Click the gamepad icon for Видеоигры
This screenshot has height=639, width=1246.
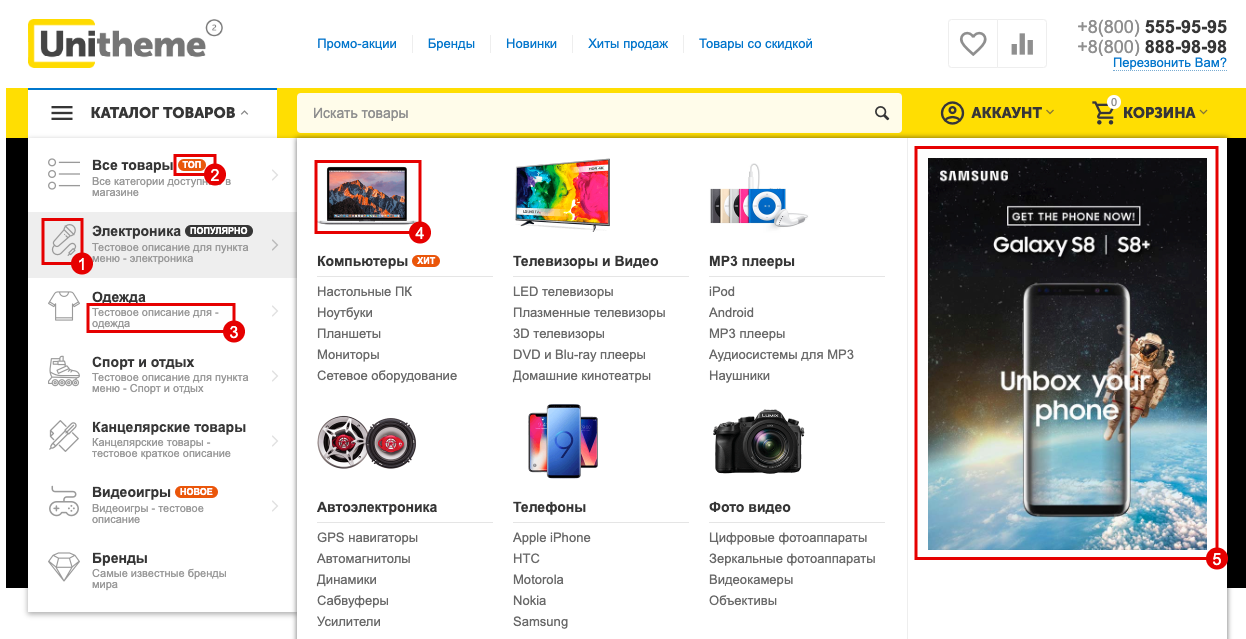point(63,502)
